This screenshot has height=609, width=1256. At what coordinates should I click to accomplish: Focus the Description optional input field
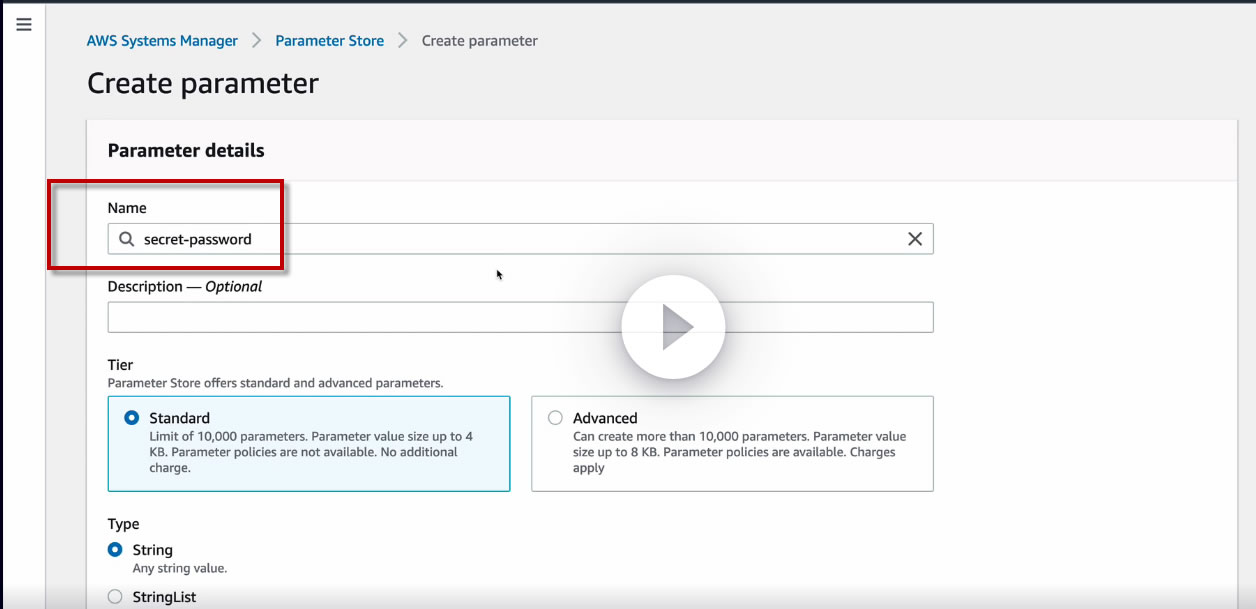(520, 317)
